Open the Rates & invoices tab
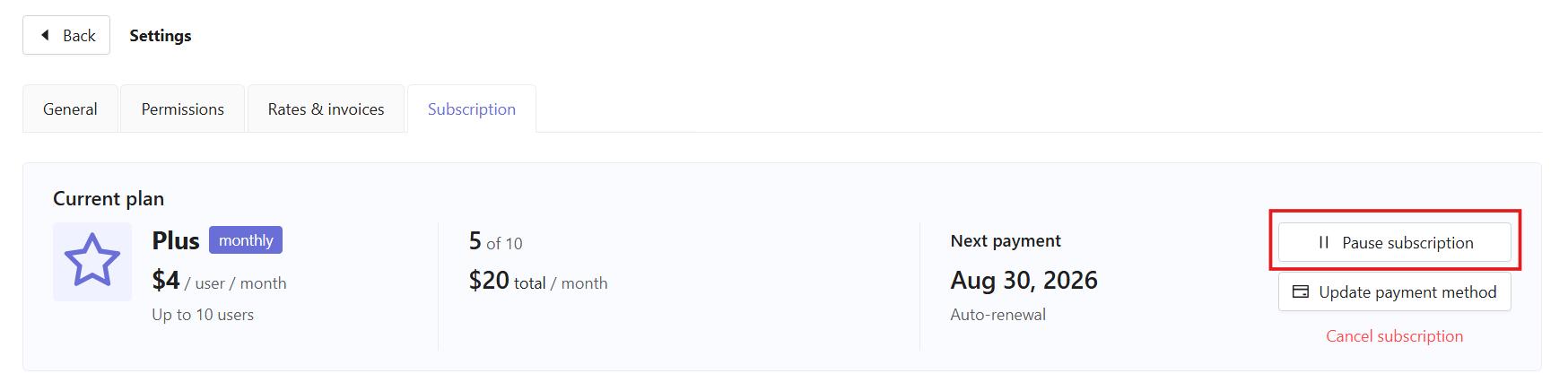Viewport: 1568px width, 391px height. coord(326,109)
